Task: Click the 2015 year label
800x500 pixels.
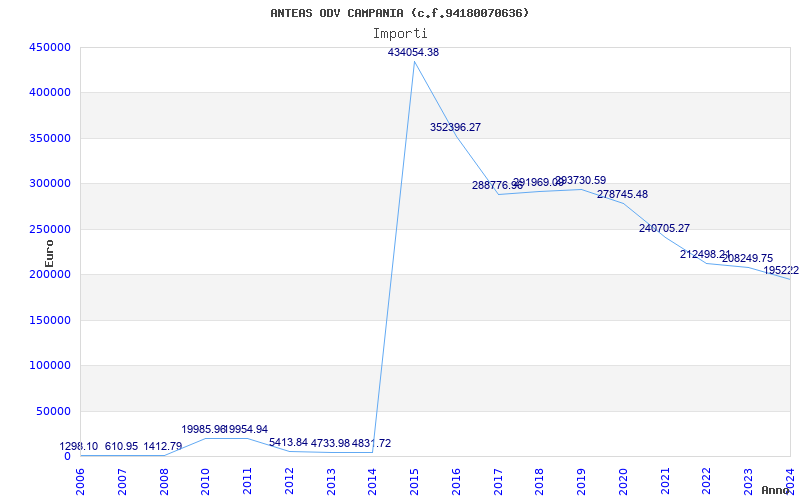Action: (x=414, y=481)
